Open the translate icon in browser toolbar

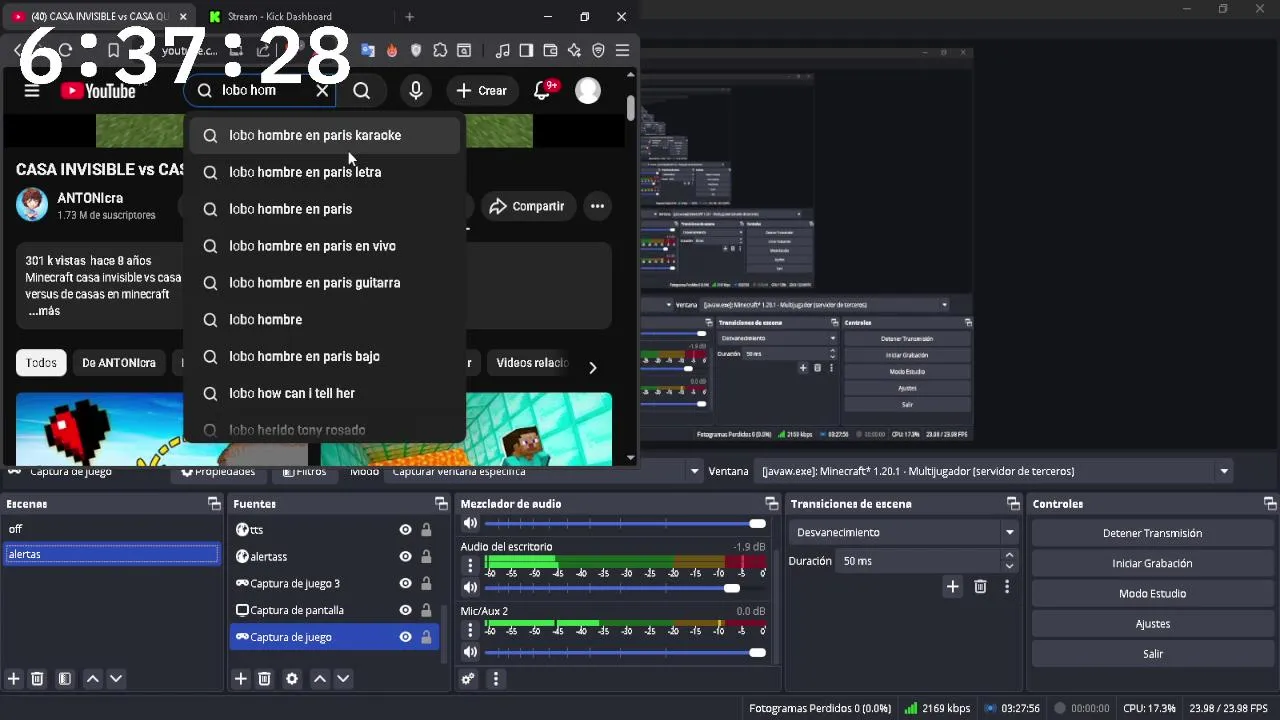368,50
